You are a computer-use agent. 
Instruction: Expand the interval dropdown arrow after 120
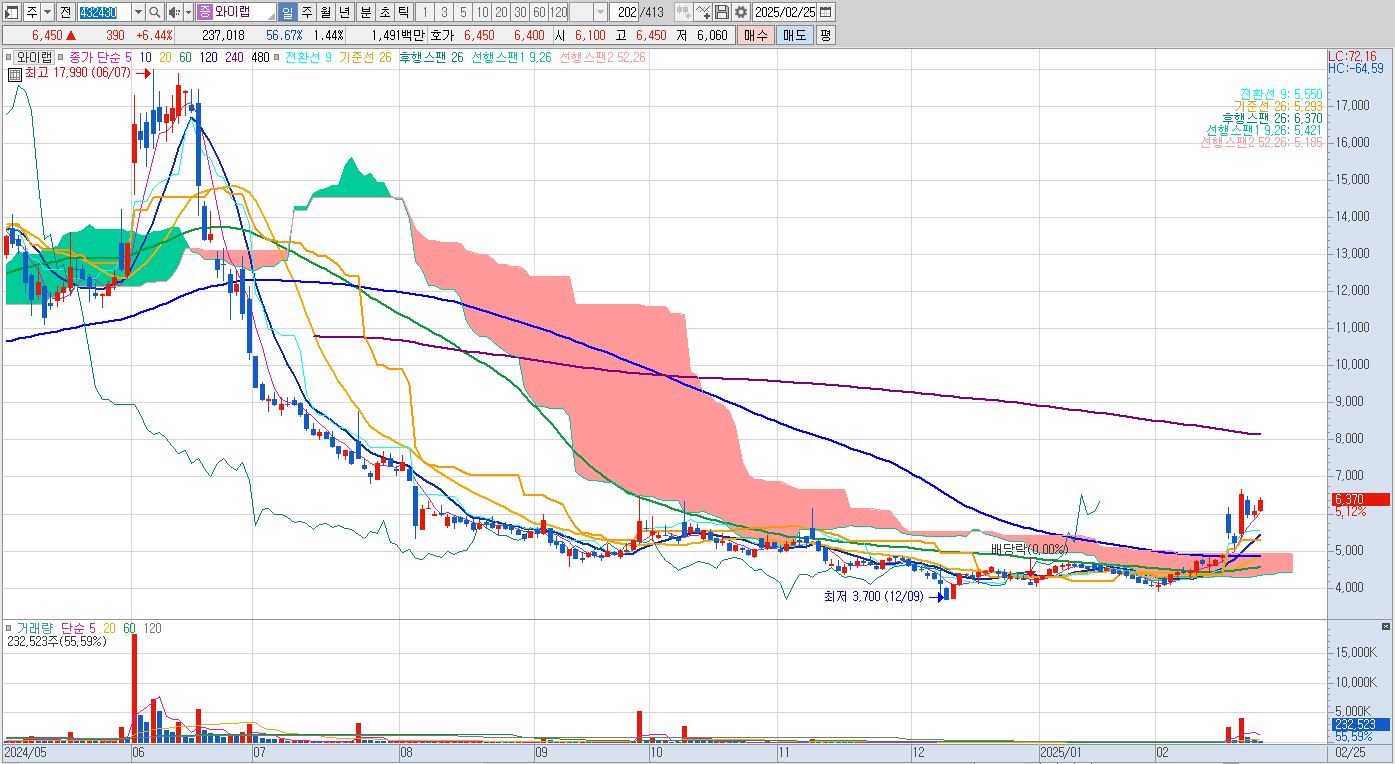[600, 12]
